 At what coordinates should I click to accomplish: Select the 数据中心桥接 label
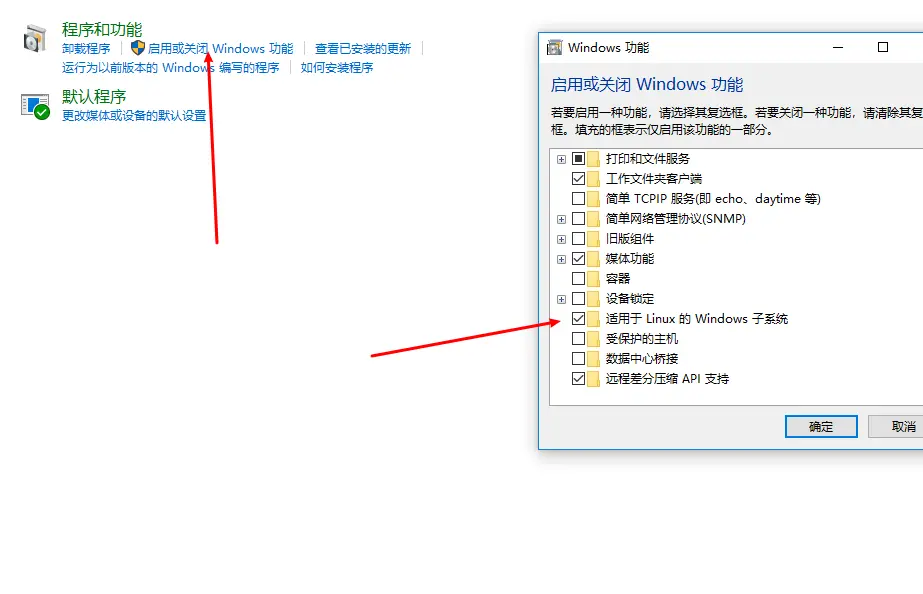point(642,359)
